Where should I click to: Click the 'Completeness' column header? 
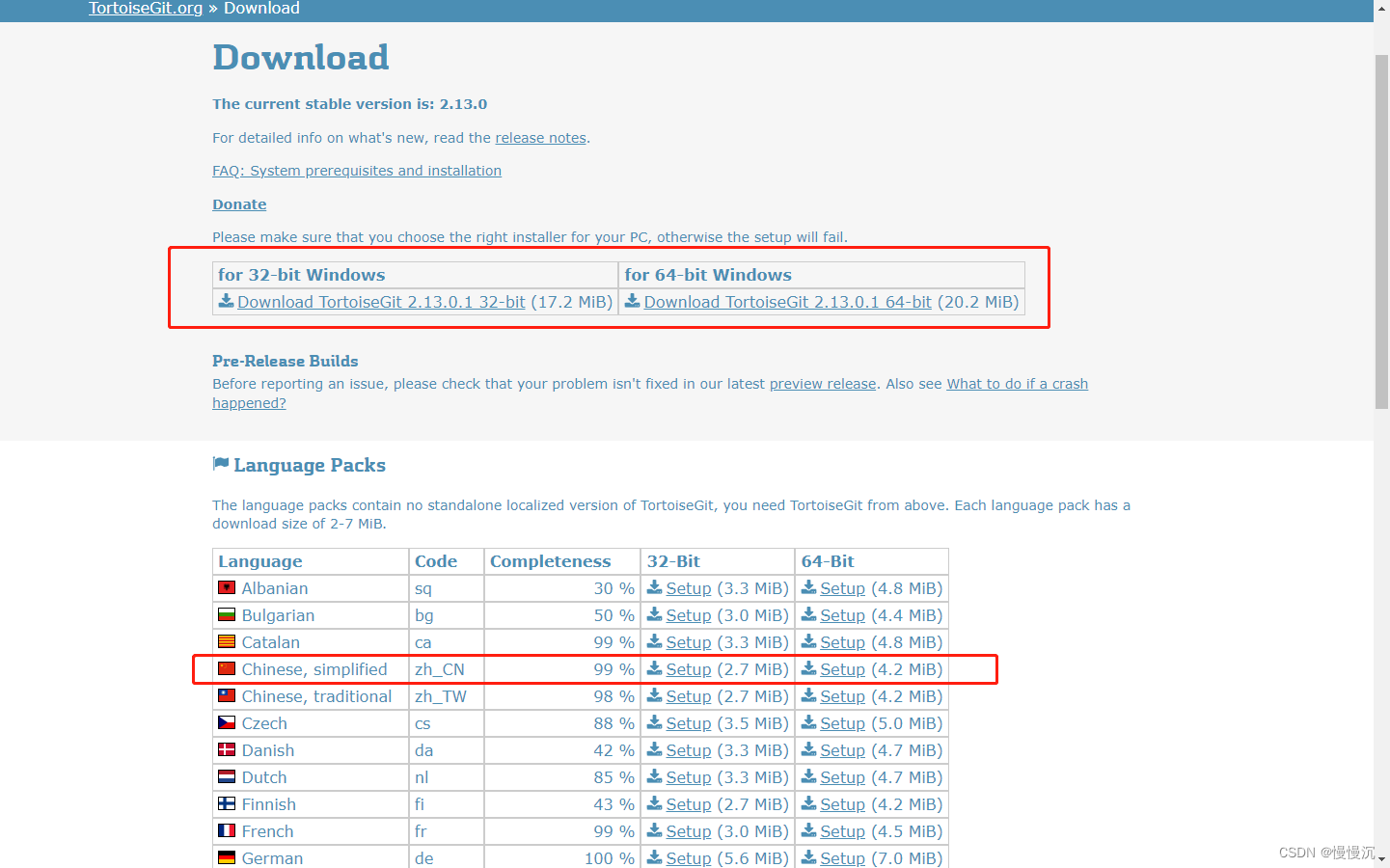click(x=562, y=561)
